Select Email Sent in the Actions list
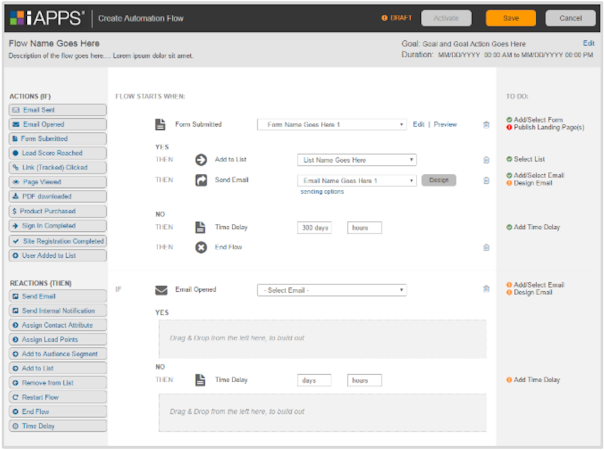This screenshot has height=450, width=604. tap(55, 110)
